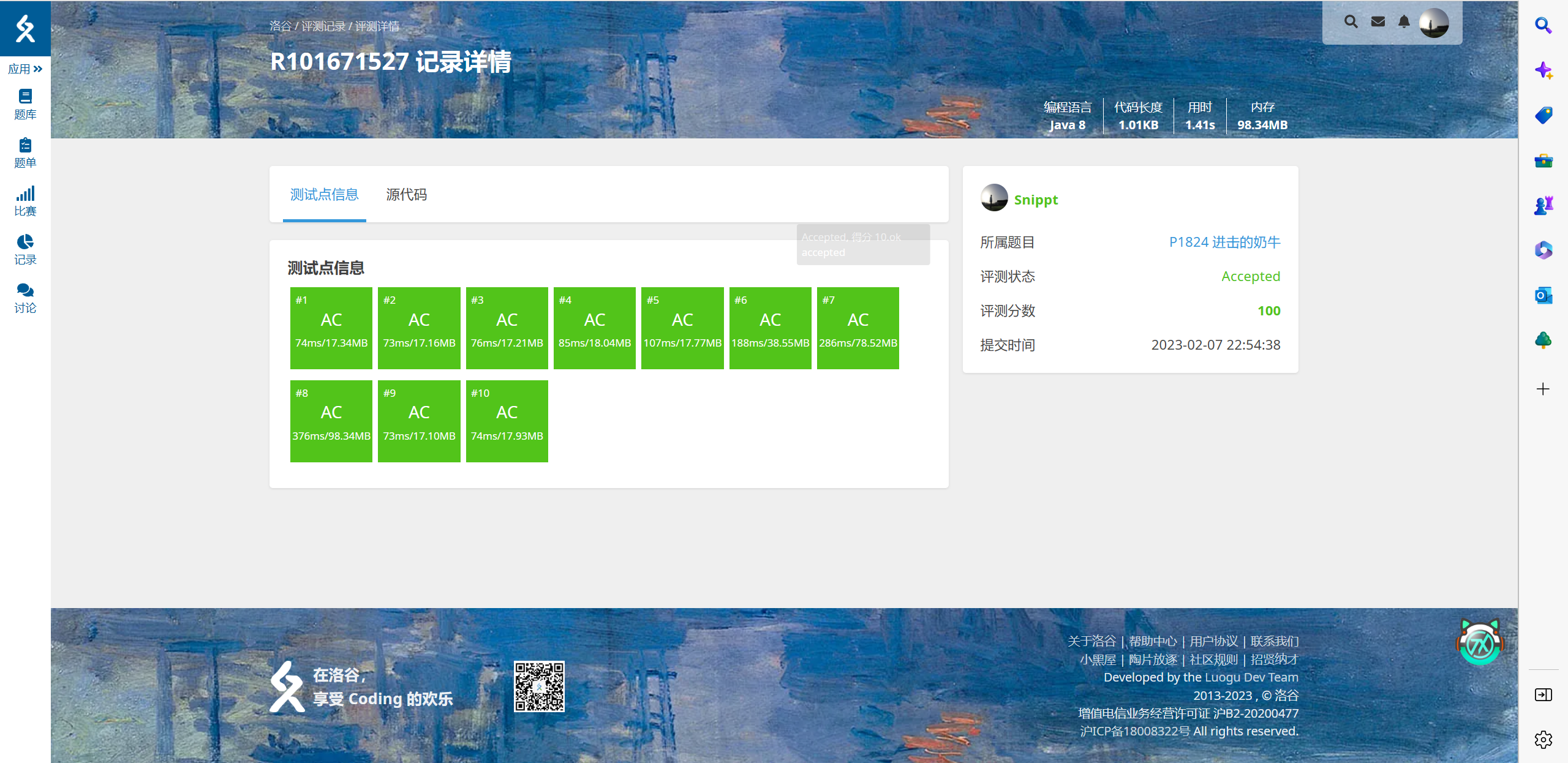Open the 记录 records icon in sidebar
Screen dimensions: 1568x763
24,248
